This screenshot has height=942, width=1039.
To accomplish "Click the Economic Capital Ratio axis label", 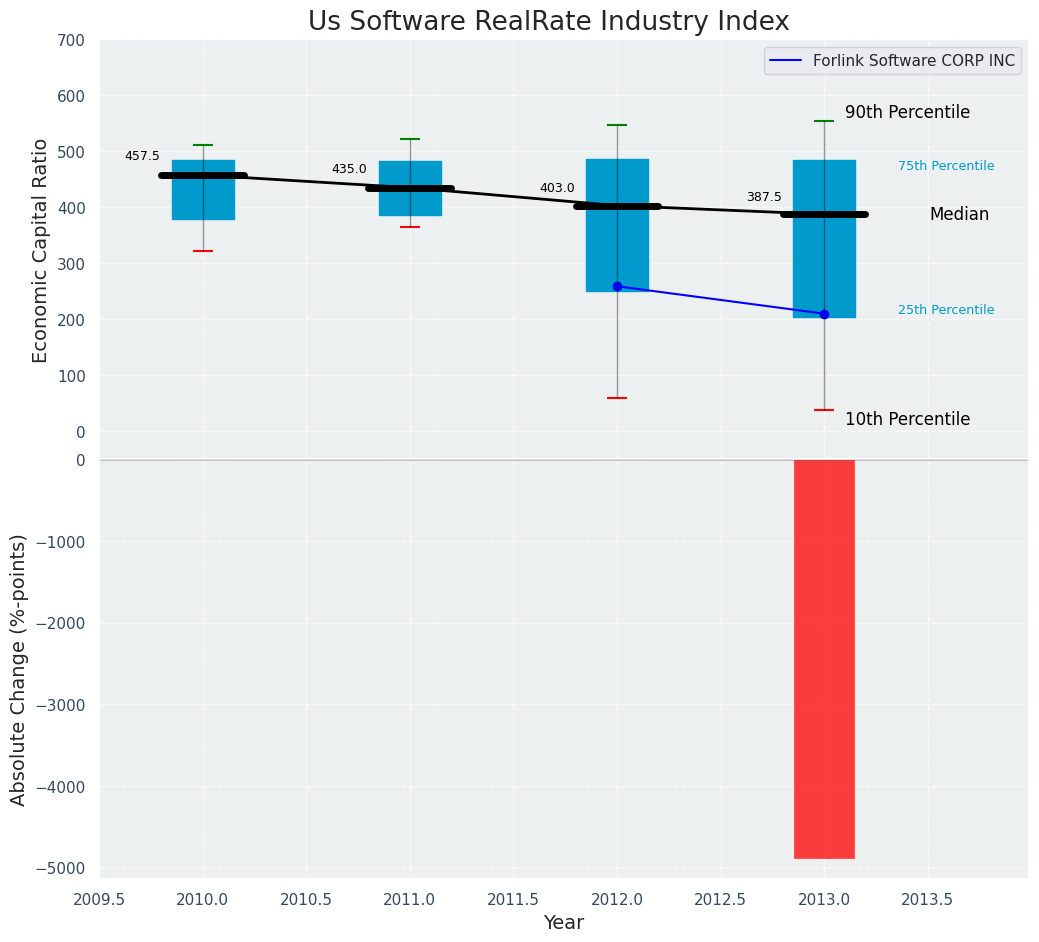I will pyautogui.click(x=40, y=251).
